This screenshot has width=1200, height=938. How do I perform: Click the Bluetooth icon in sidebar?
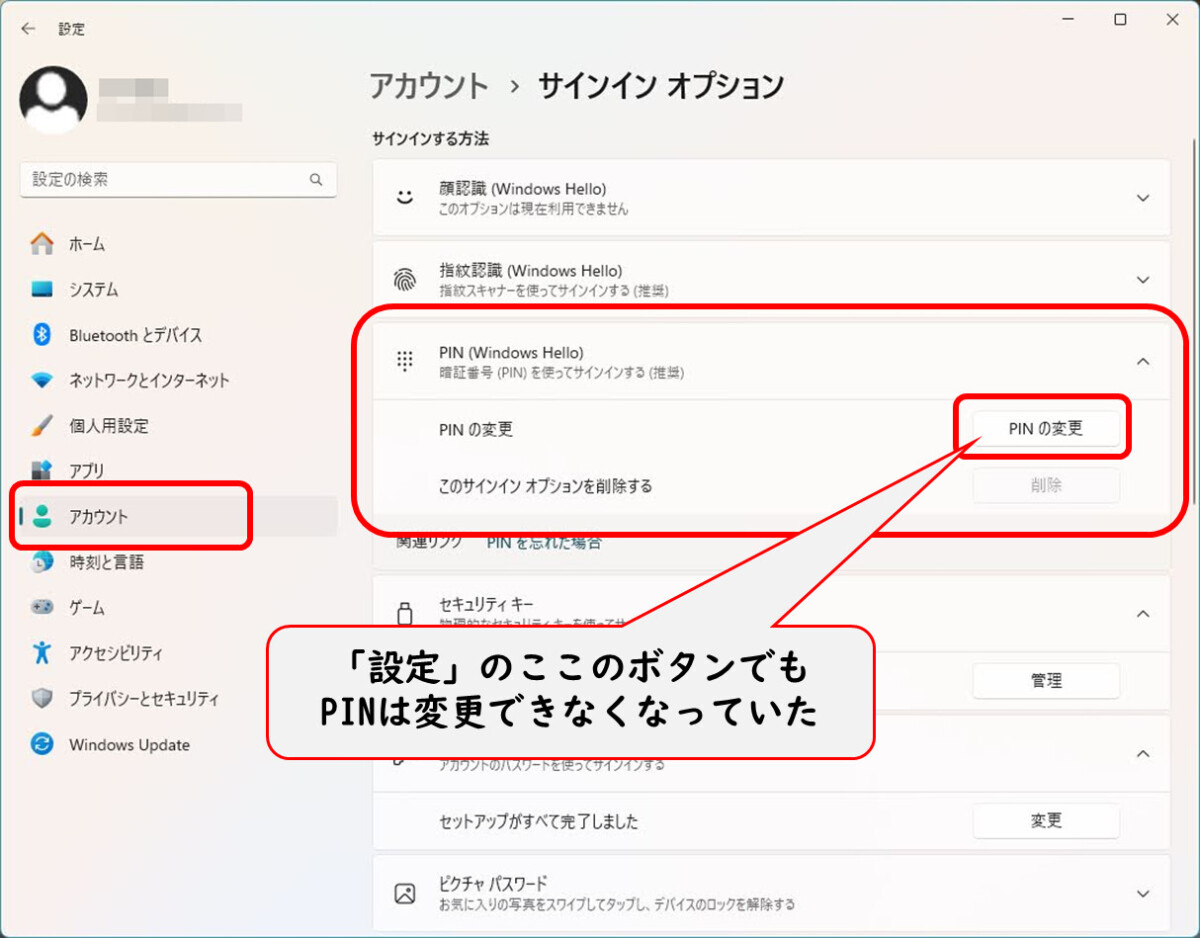[42, 335]
